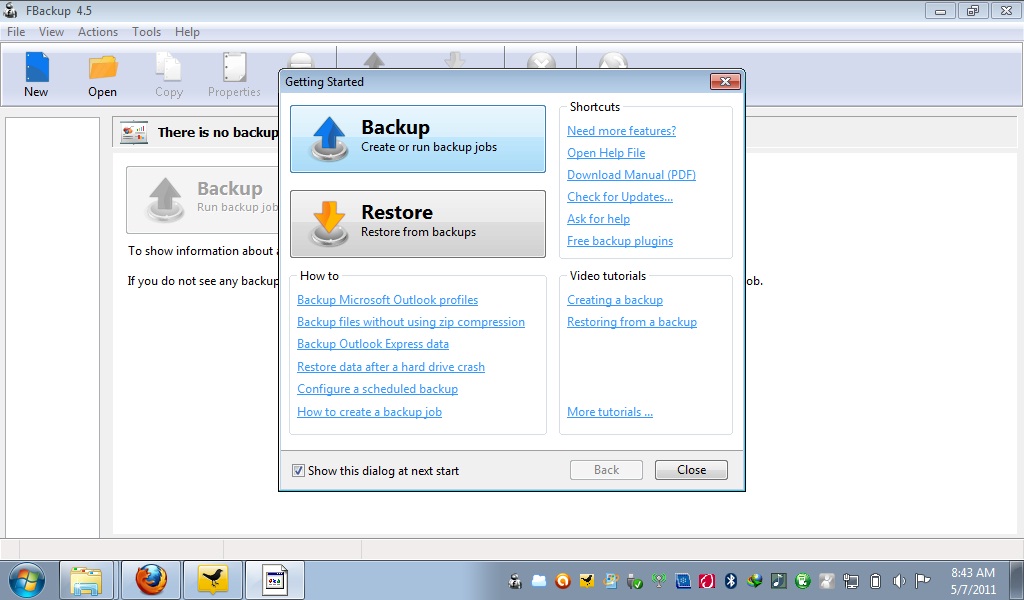Click the empty backup jobs list pane
1024x600 pixels.
pos(52,326)
